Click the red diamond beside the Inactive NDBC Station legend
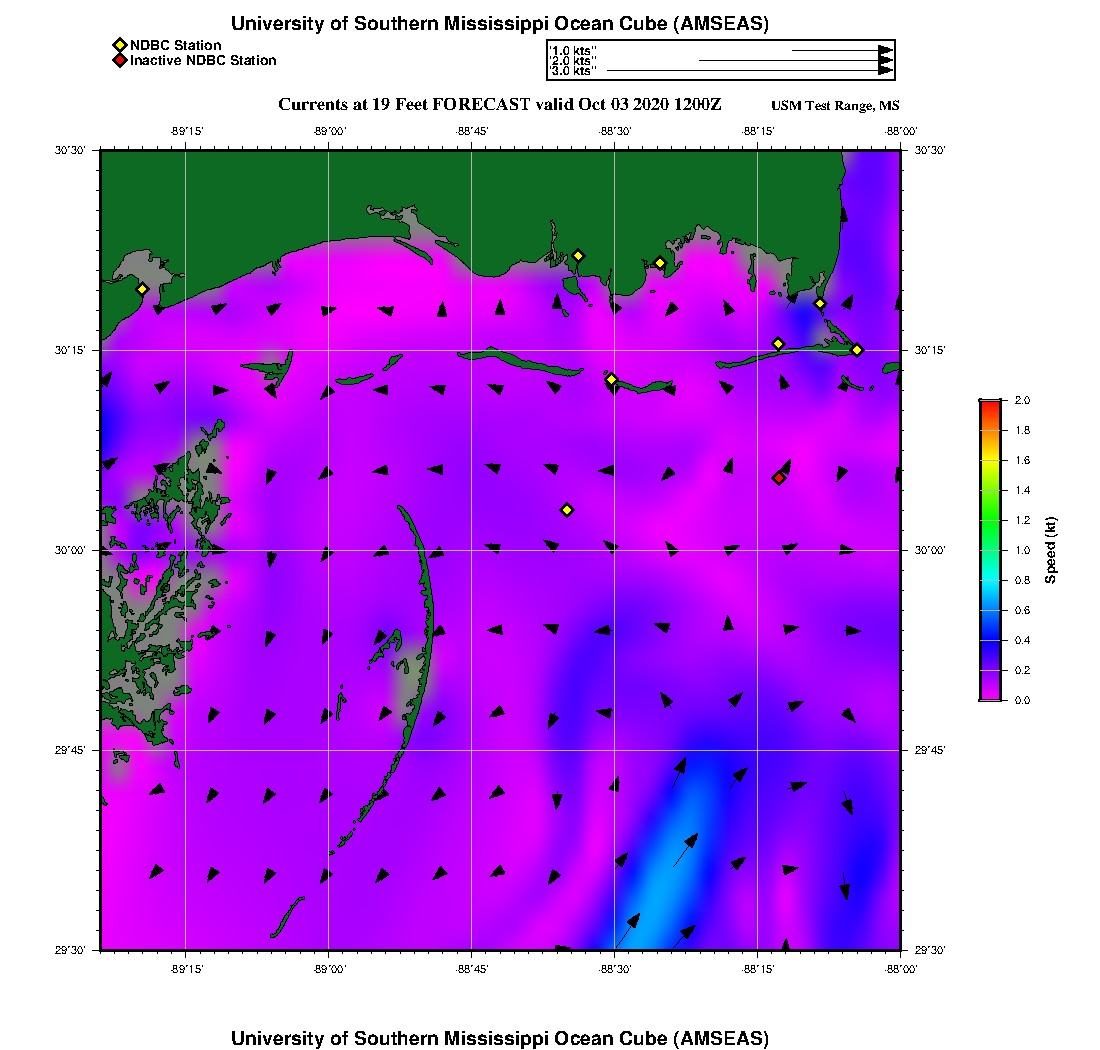 119,61
